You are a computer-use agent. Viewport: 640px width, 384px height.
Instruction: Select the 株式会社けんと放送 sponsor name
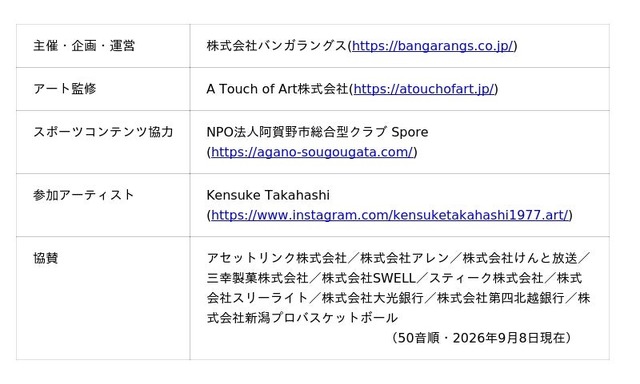[520, 258]
